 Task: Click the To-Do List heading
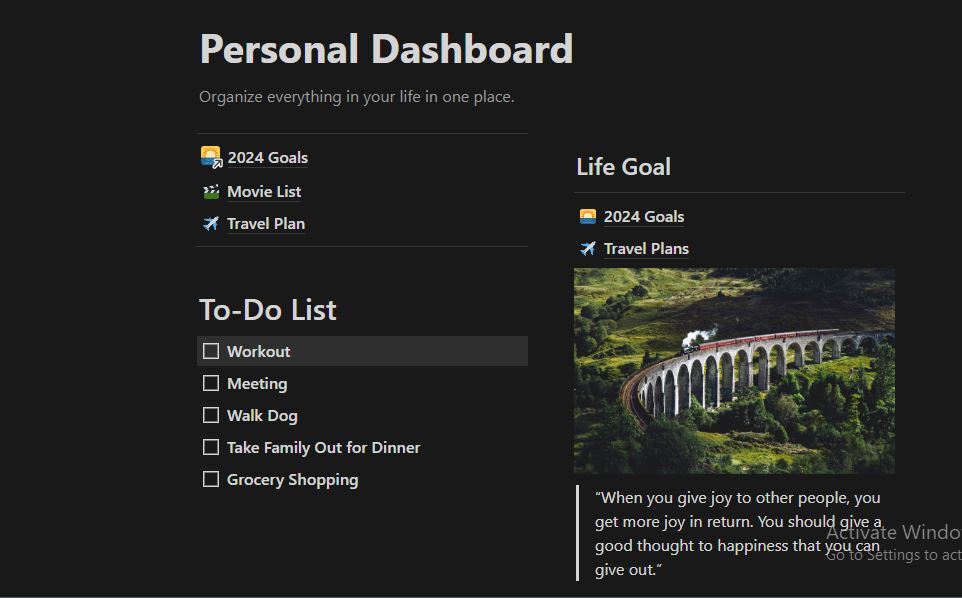coord(268,310)
